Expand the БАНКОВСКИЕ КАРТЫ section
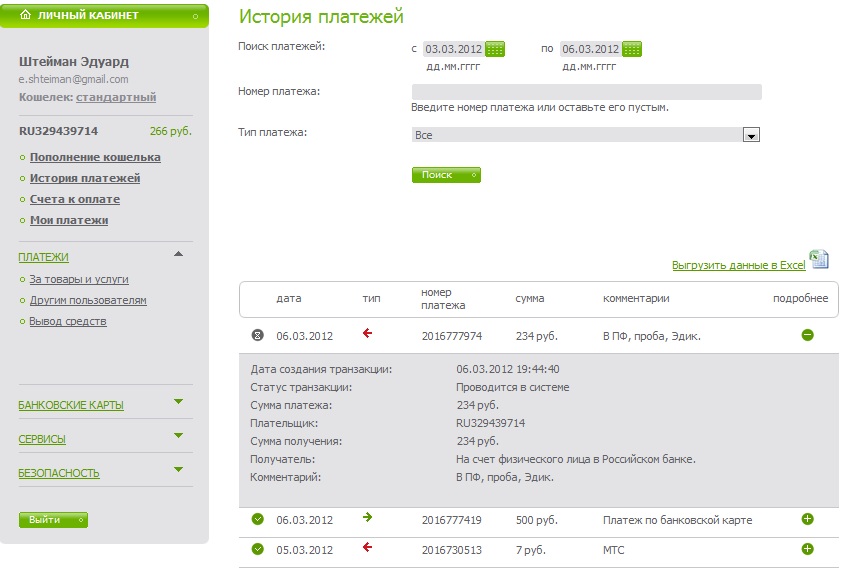 coord(178,402)
